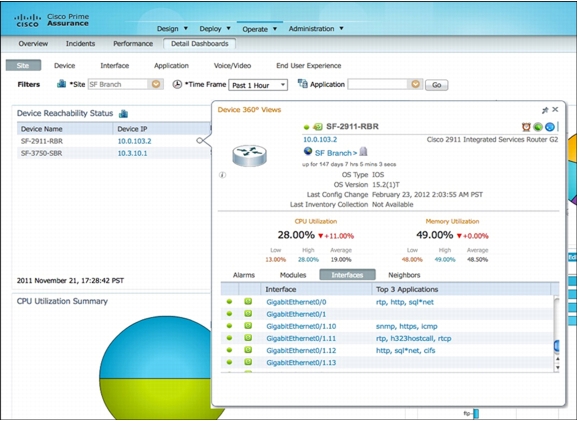Select the Voice/Video dashboard tab
The width and height of the screenshot is (578, 421).
point(232,66)
